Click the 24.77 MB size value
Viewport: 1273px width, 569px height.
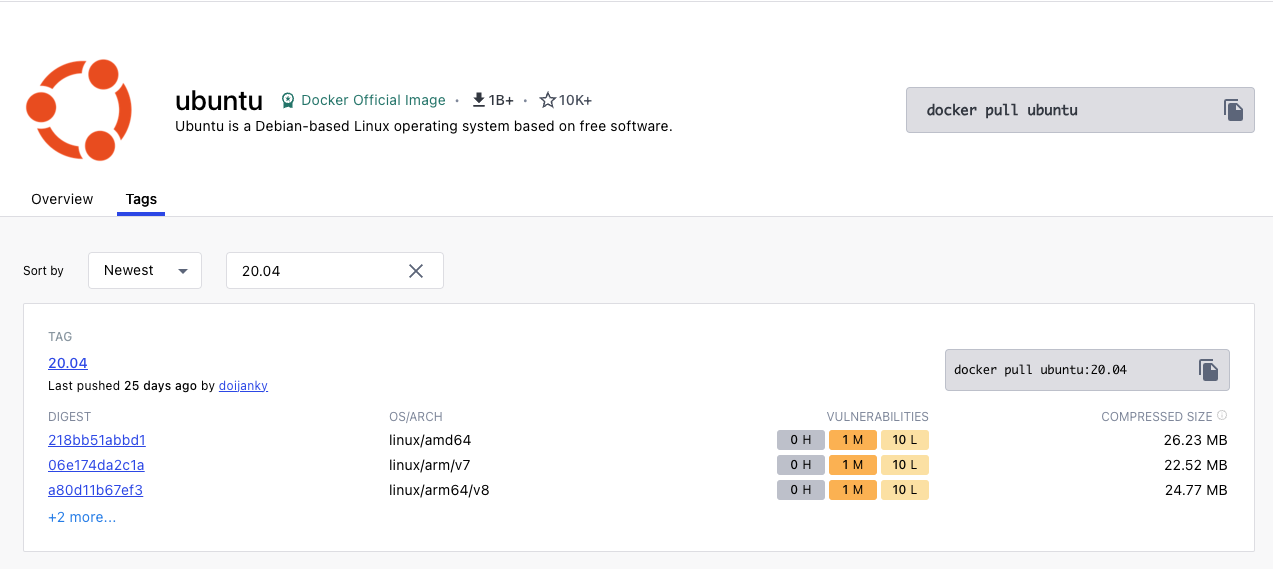coord(1196,490)
